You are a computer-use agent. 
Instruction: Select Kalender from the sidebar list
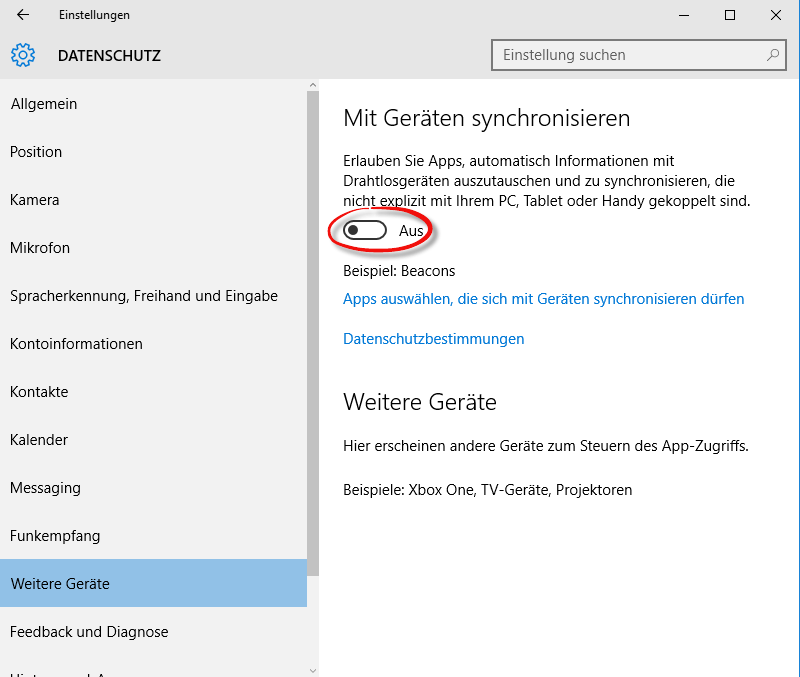click(39, 440)
